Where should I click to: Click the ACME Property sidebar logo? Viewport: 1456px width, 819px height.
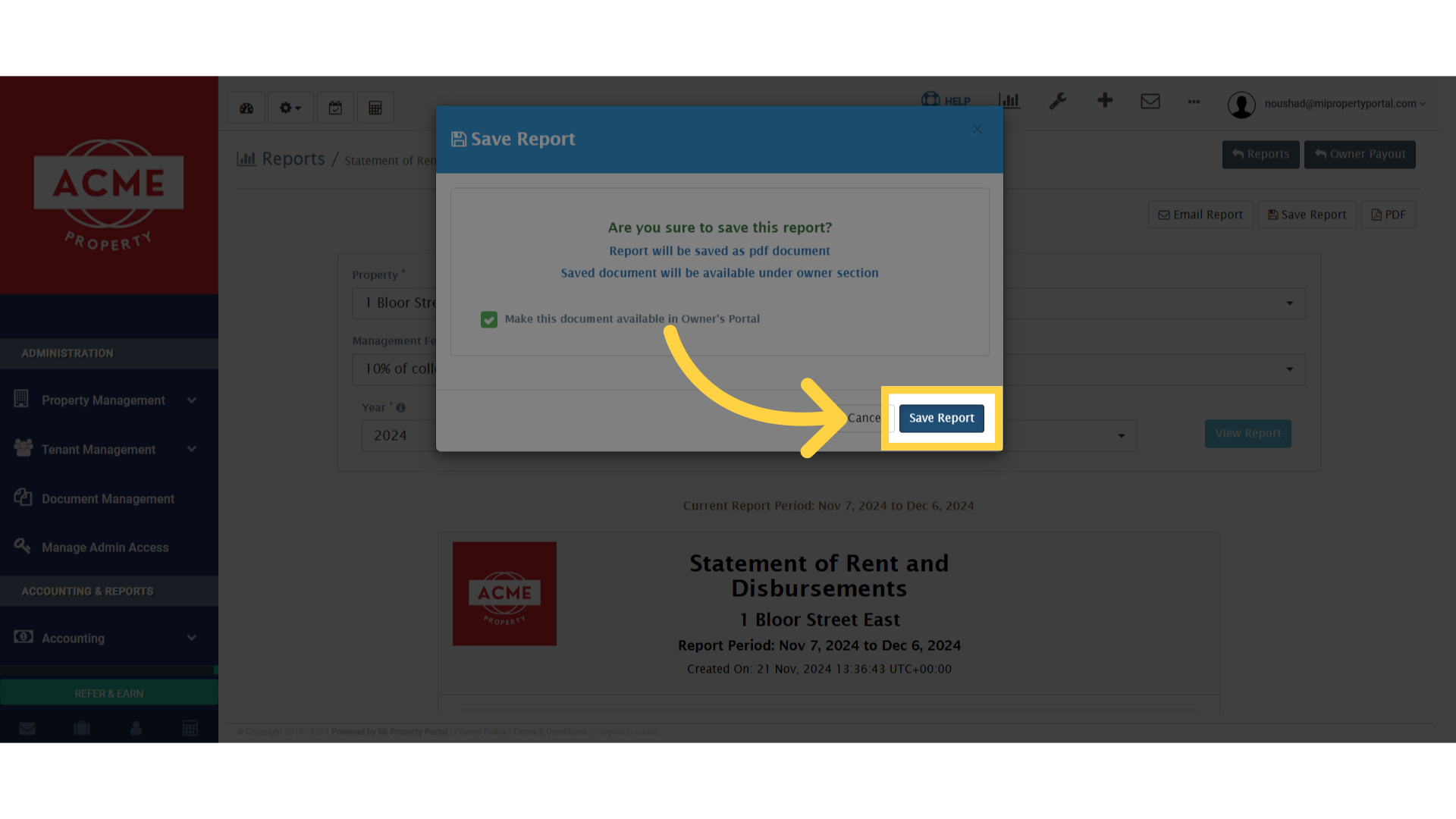(109, 195)
